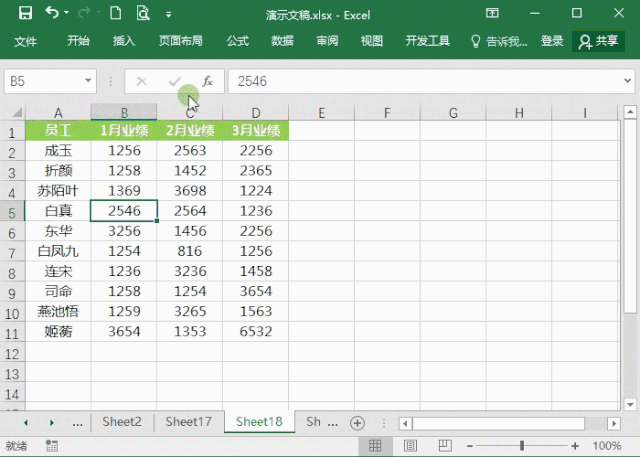The height and width of the screenshot is (457, 640).
Task: Select cell containing 3698 in column C
Action: (189, 190)
